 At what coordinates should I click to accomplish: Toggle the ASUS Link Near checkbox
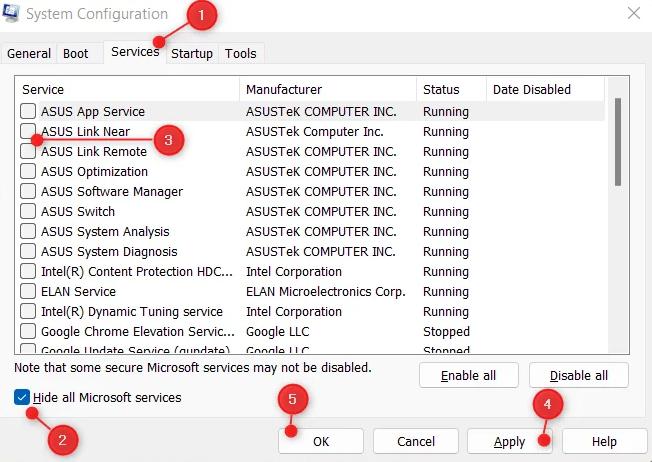28,131
